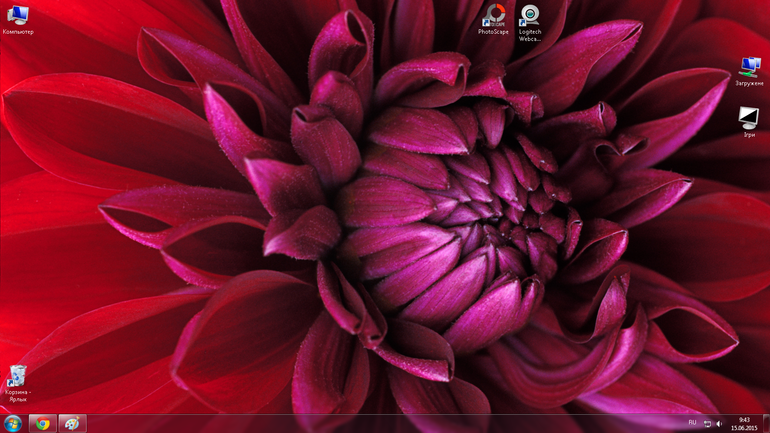Screen dimensions: 770x433
Task: Click the Компьютер text label
Action: (x=18, y=32)
